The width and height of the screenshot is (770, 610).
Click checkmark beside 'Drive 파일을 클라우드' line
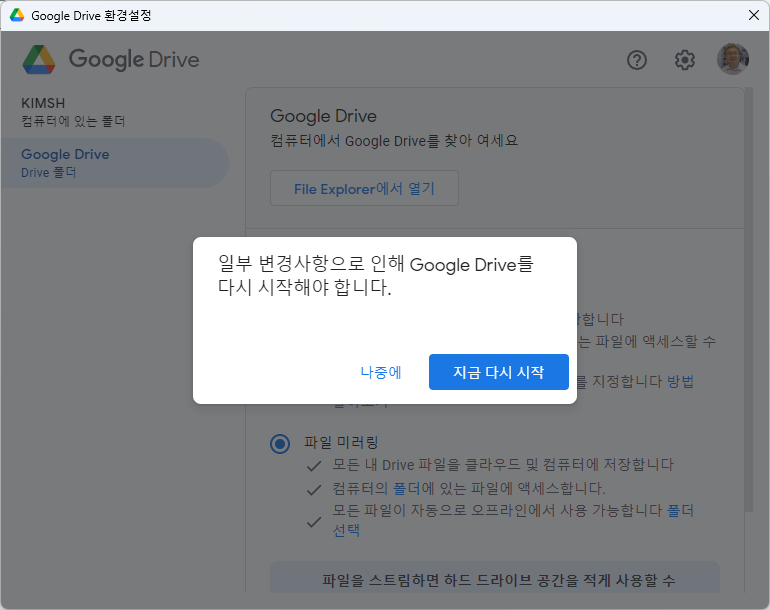[314, 465]
